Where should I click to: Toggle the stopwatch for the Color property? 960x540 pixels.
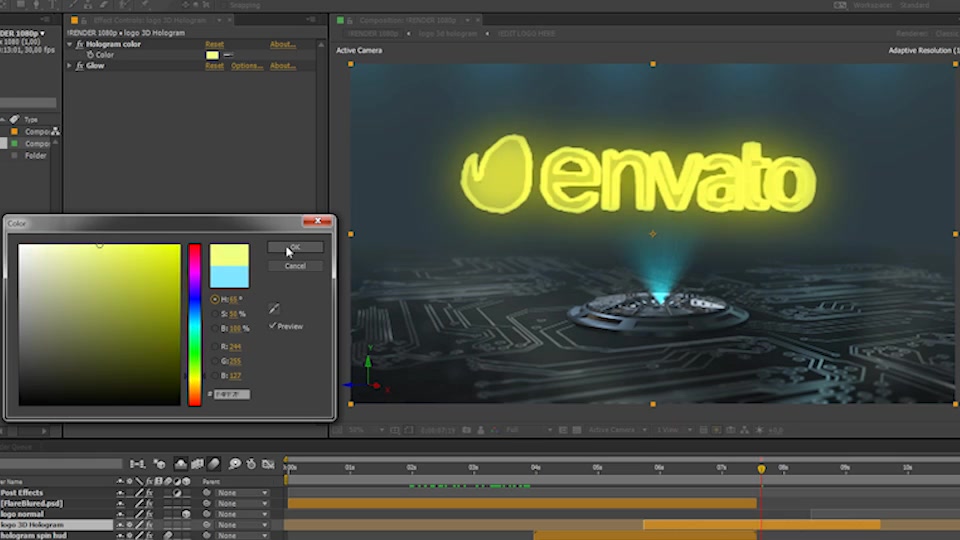[90, 55]
